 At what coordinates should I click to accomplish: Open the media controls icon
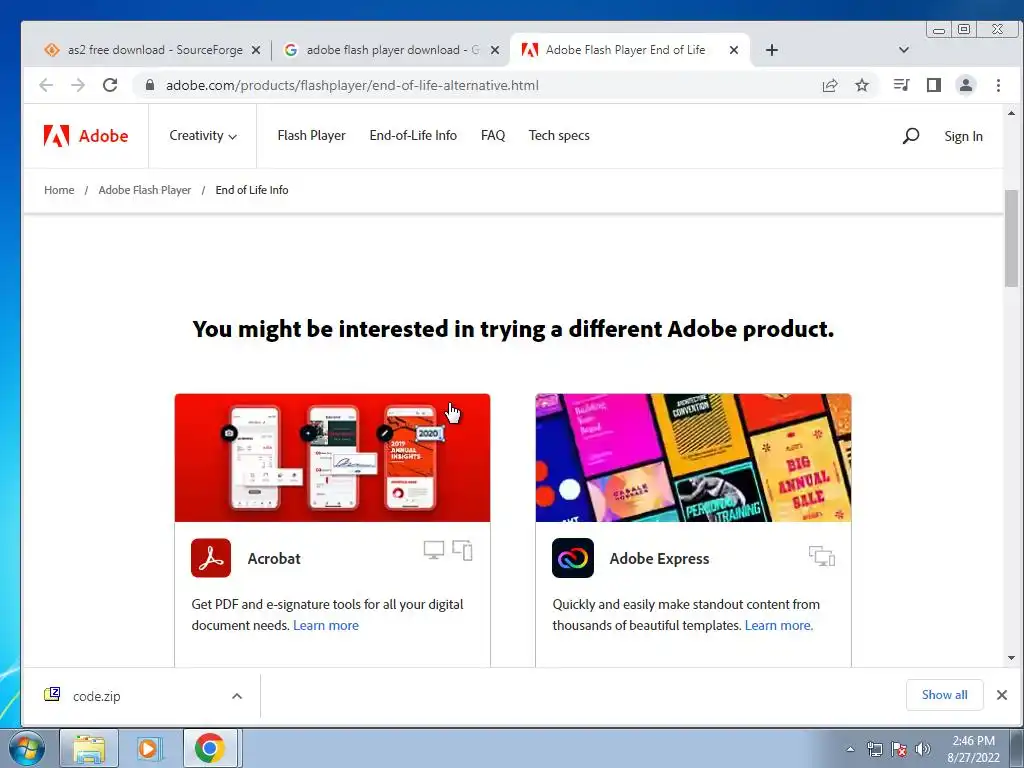coord(901,85)
